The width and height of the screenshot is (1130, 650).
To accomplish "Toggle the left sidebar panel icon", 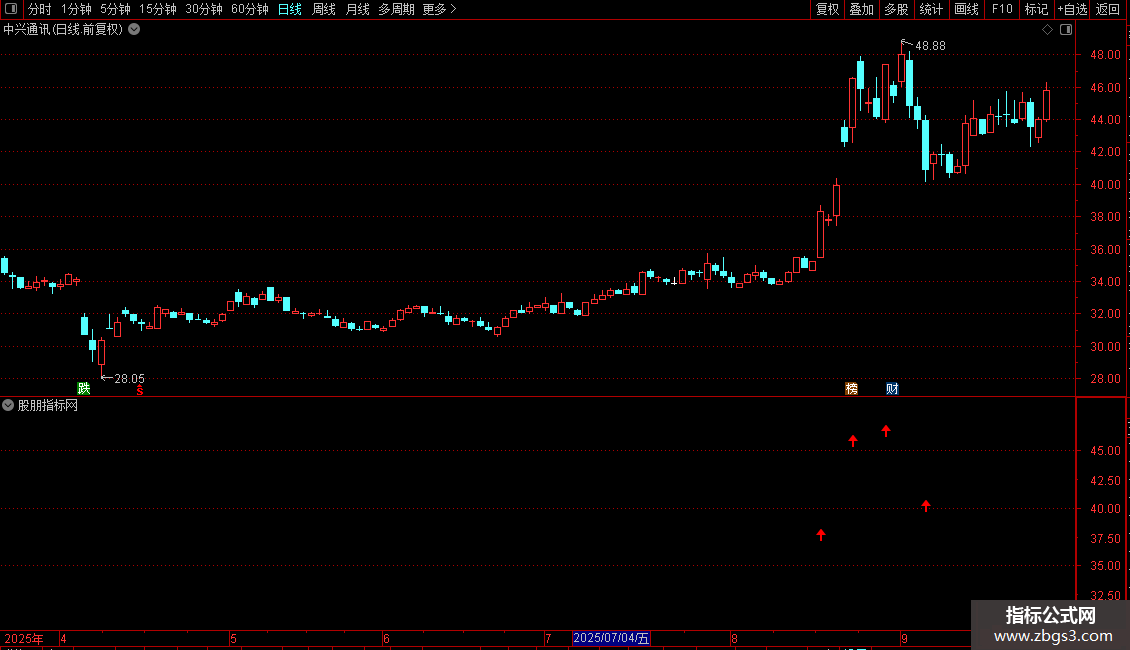I will pyautogui.click(x=11, y=9).
